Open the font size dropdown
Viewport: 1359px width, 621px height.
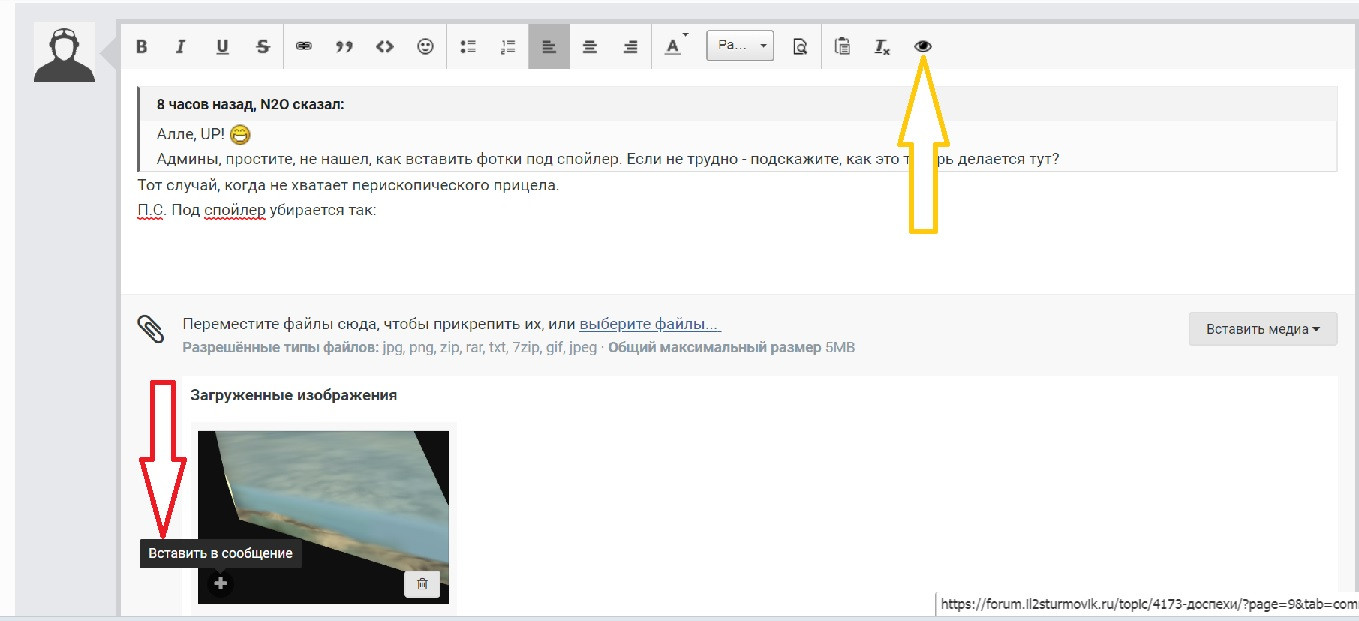point(740,45)
